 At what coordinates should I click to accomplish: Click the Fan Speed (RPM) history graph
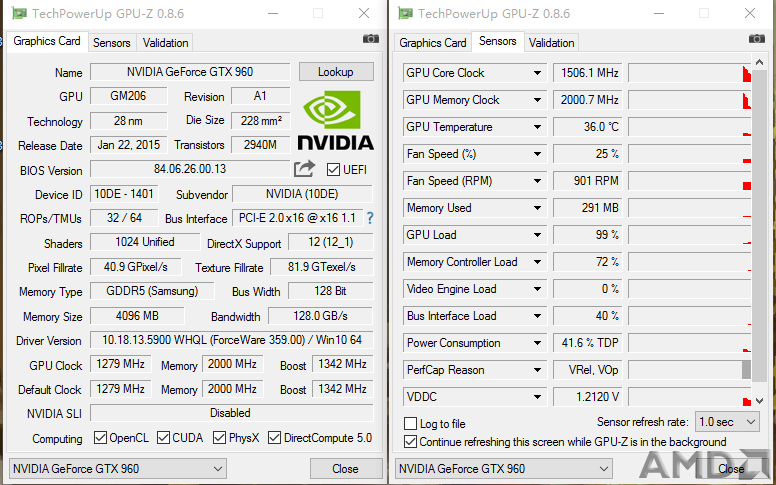[690, 181]
